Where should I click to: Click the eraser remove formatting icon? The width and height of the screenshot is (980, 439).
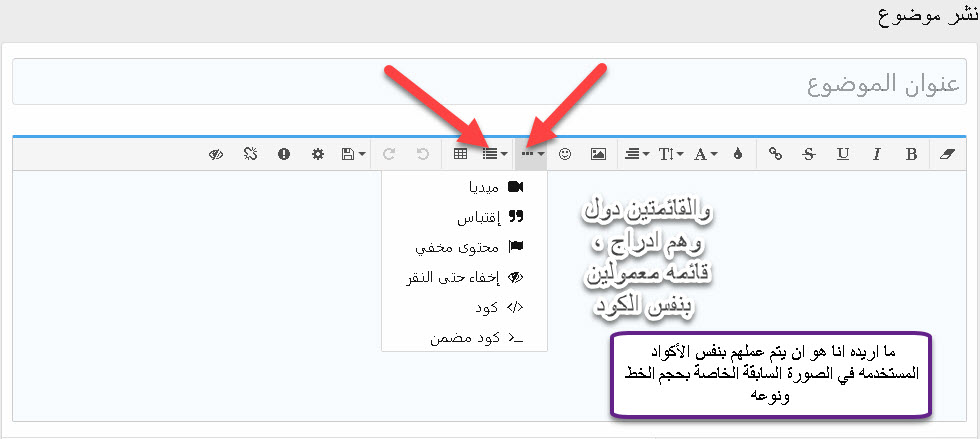coord(949,154)
